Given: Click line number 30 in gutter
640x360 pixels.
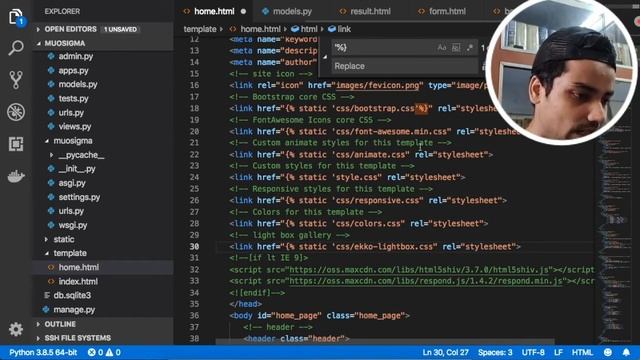Looking at the screenshot, I should pyautogui.click(x=194, y=247).
